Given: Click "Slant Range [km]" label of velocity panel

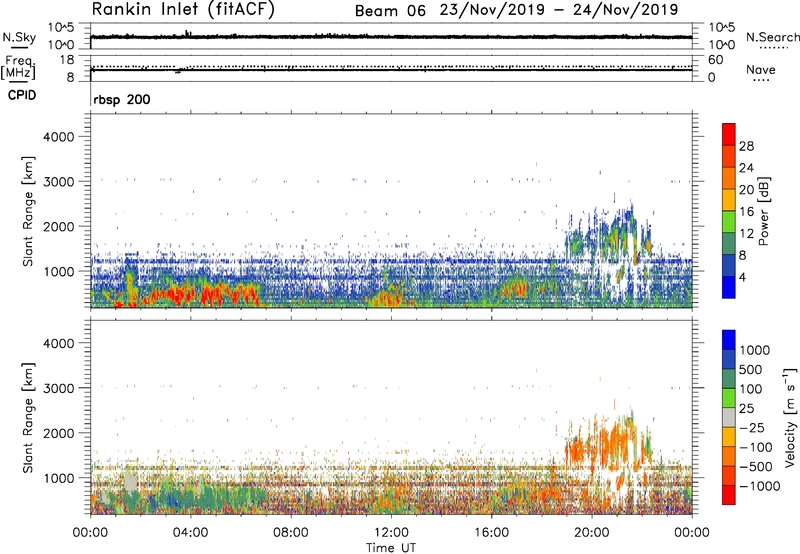Looking at the screenshot, I should [x=28, y=418].
